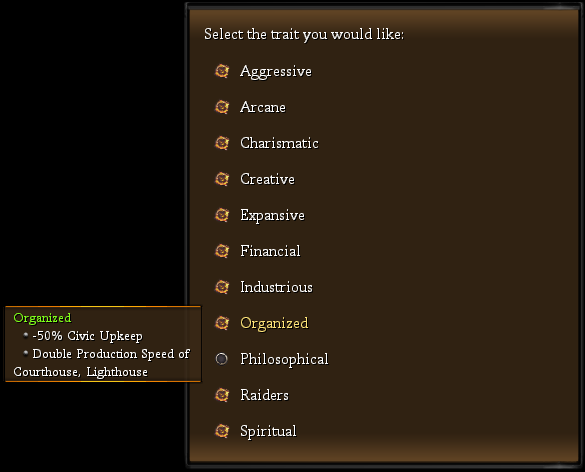Click the green Organized tooltip title
Viewport: 585px width, 472px height.
pyautogui.click(x=42, y=318)
